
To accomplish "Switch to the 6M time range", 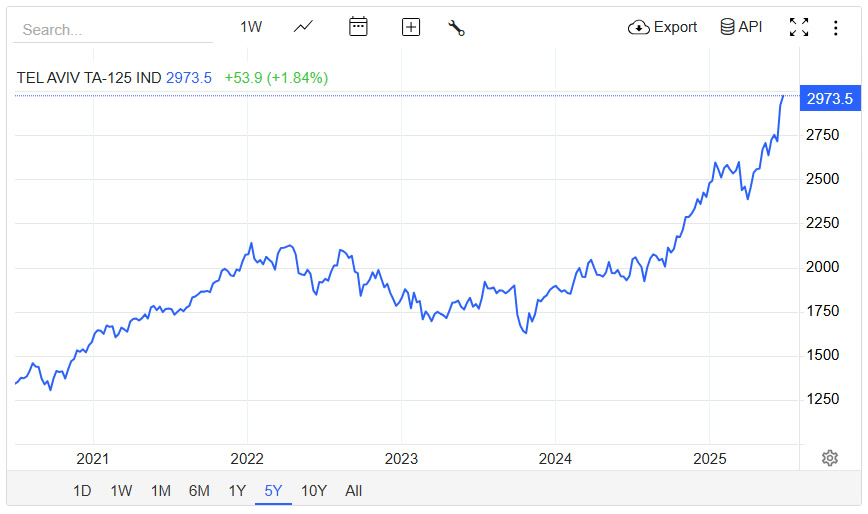I will [199, 491].
